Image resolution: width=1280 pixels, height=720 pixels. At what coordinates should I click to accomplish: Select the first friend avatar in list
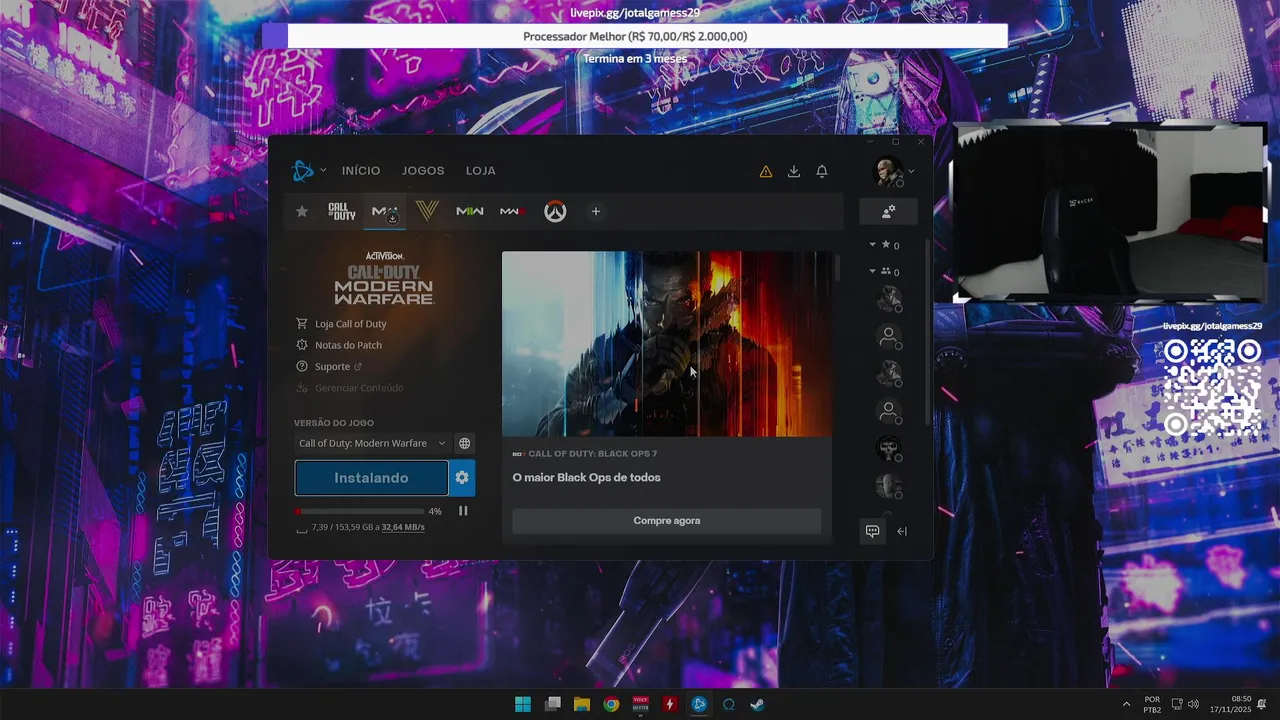[x=888, y=298]
